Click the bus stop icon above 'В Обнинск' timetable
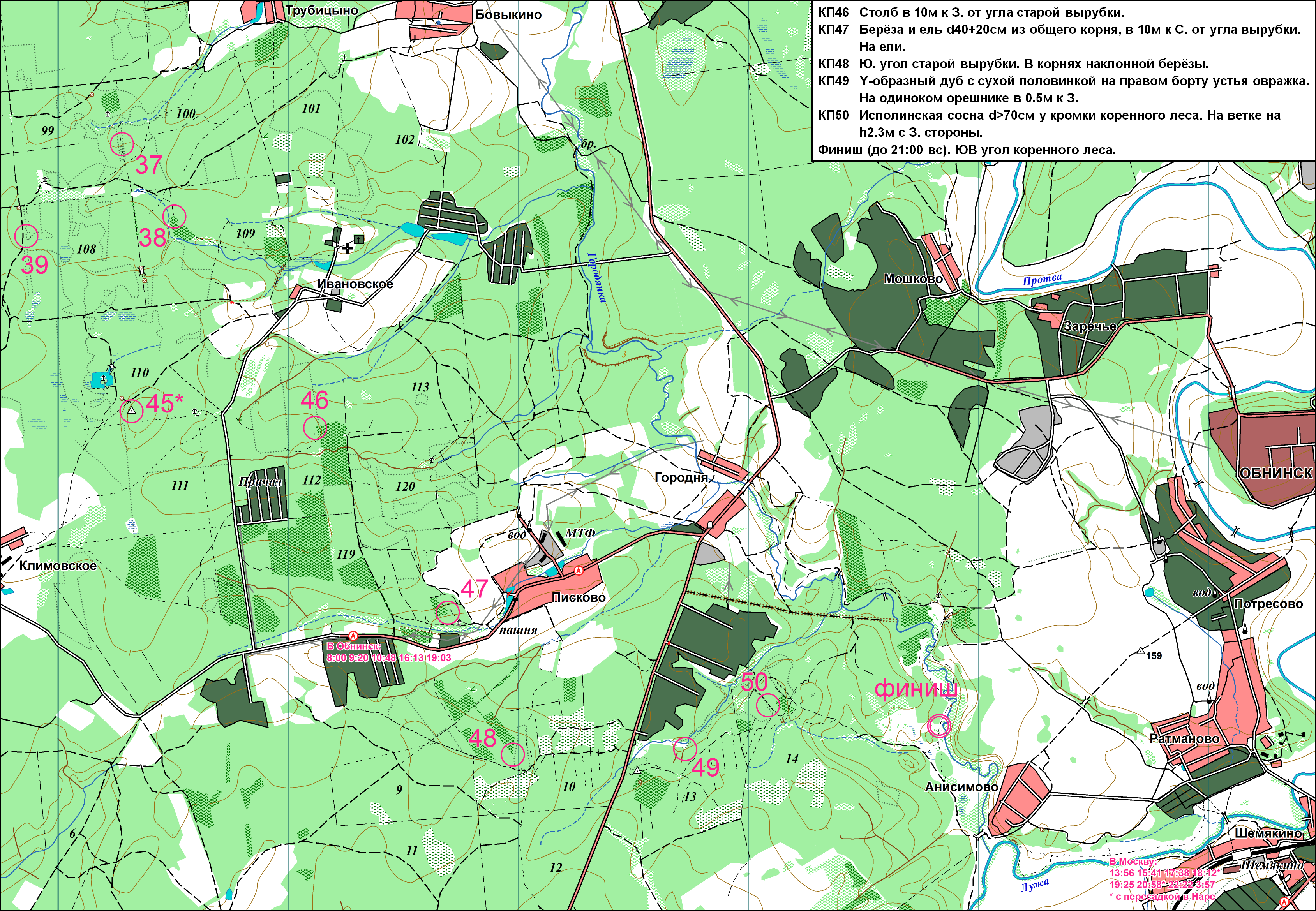 tap(353, 635)
